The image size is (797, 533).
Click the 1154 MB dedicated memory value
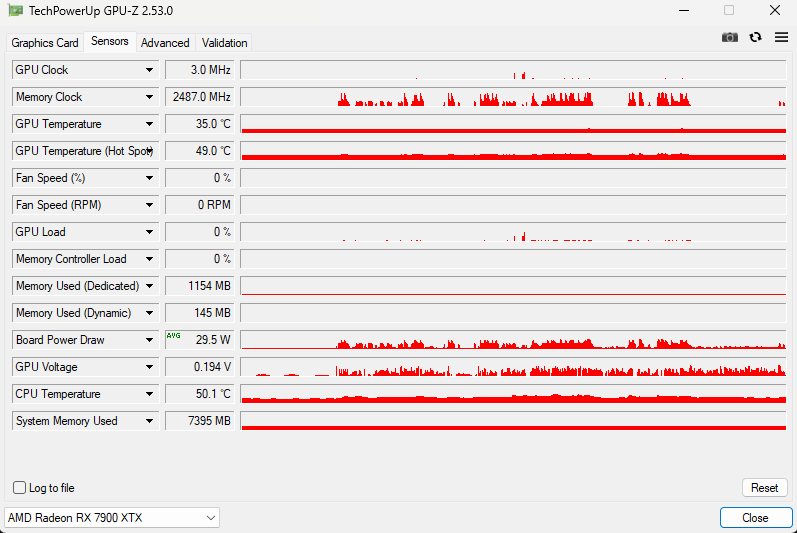point(200,286)
